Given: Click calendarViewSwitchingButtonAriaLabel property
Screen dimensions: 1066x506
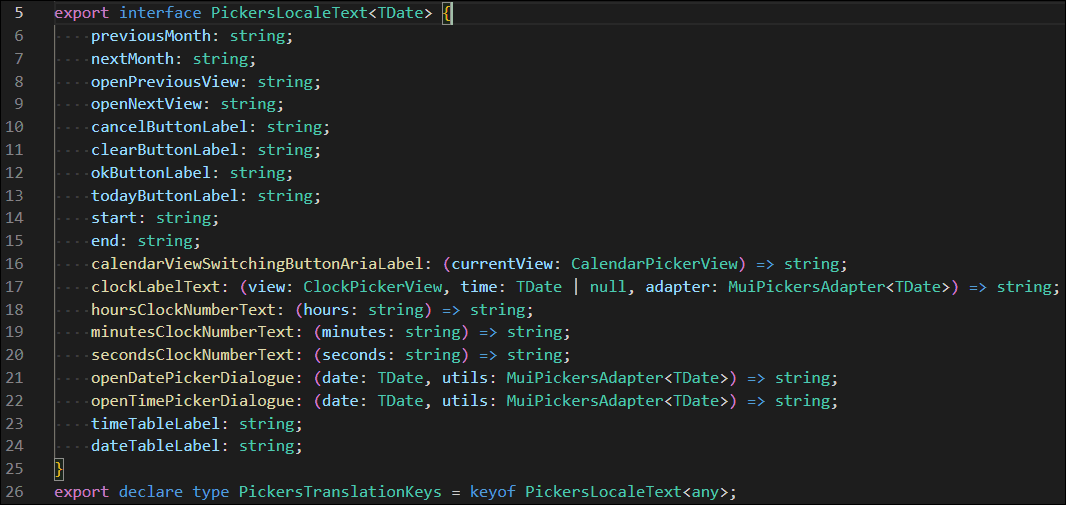Looking at the screenshot, I should [258, 264].
